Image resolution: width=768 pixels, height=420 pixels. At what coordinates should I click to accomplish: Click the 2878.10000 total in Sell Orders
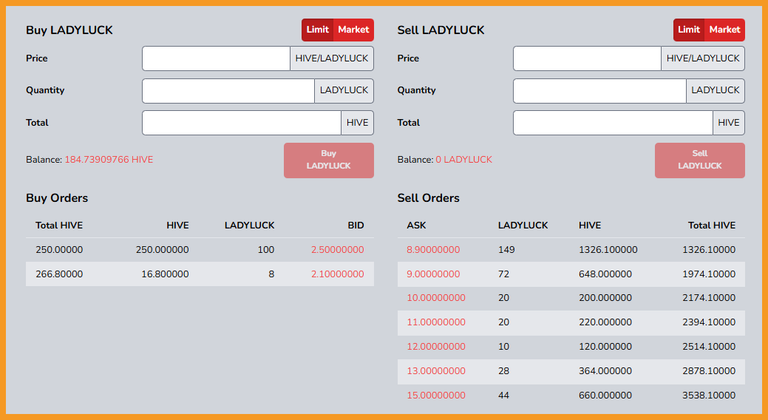click(x=709, y=371)
